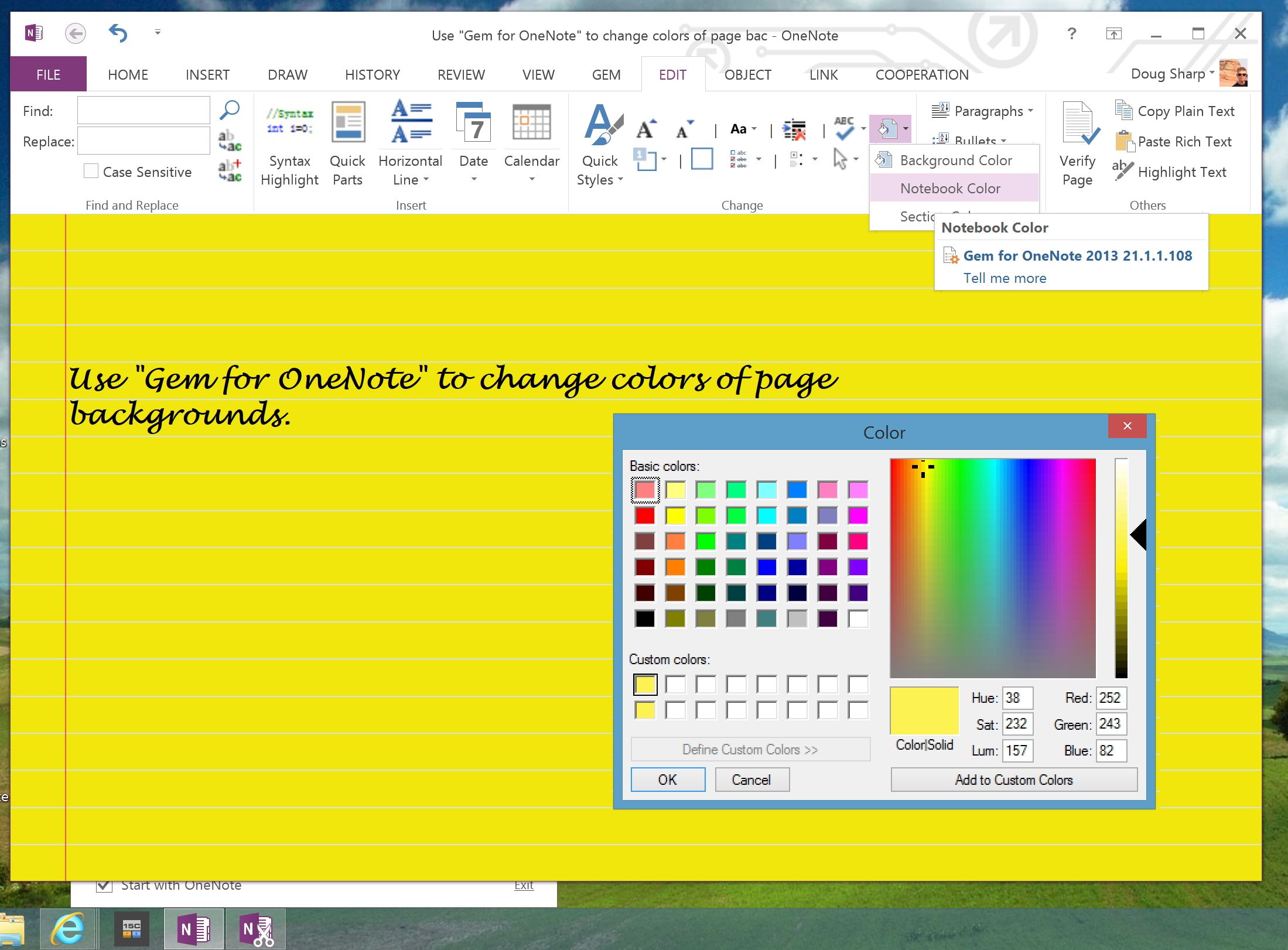Click the decrease font size icon

tap(684, 129)
